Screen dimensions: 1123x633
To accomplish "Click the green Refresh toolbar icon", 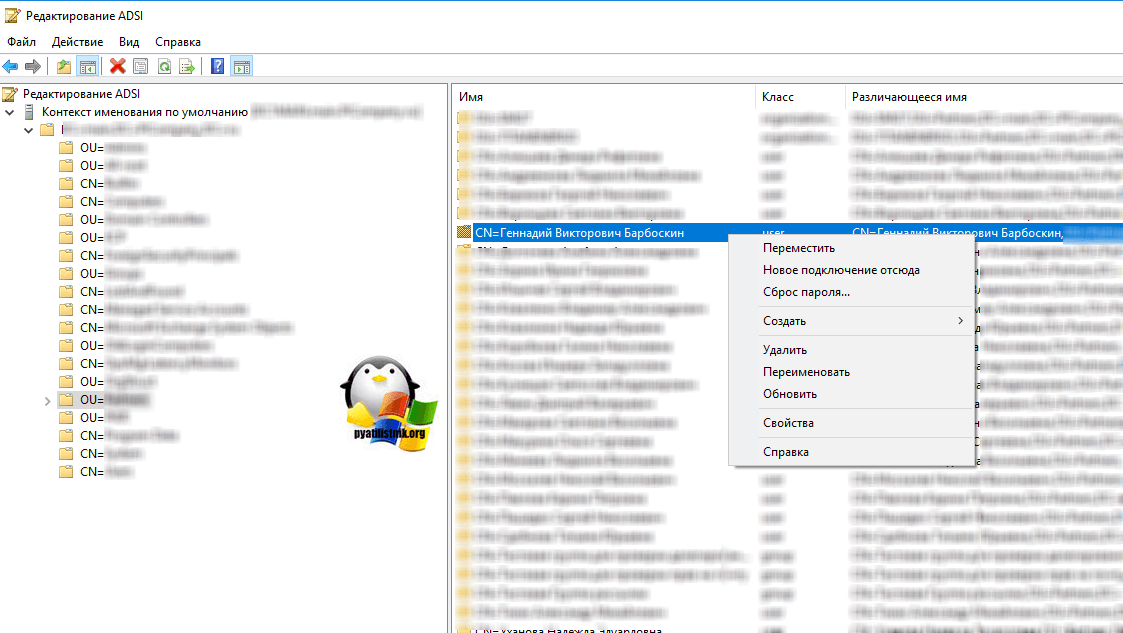I will coord(163,67).
